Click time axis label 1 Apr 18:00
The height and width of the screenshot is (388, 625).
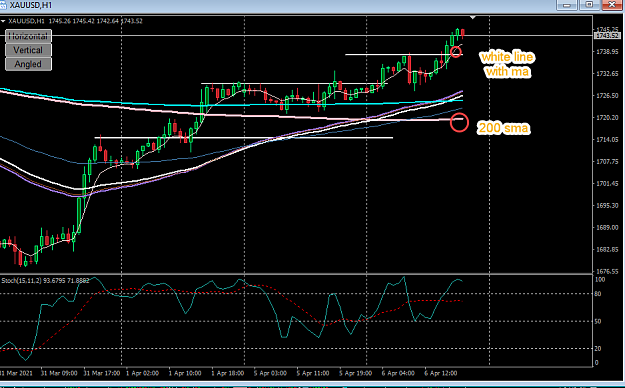click(228, 374)
